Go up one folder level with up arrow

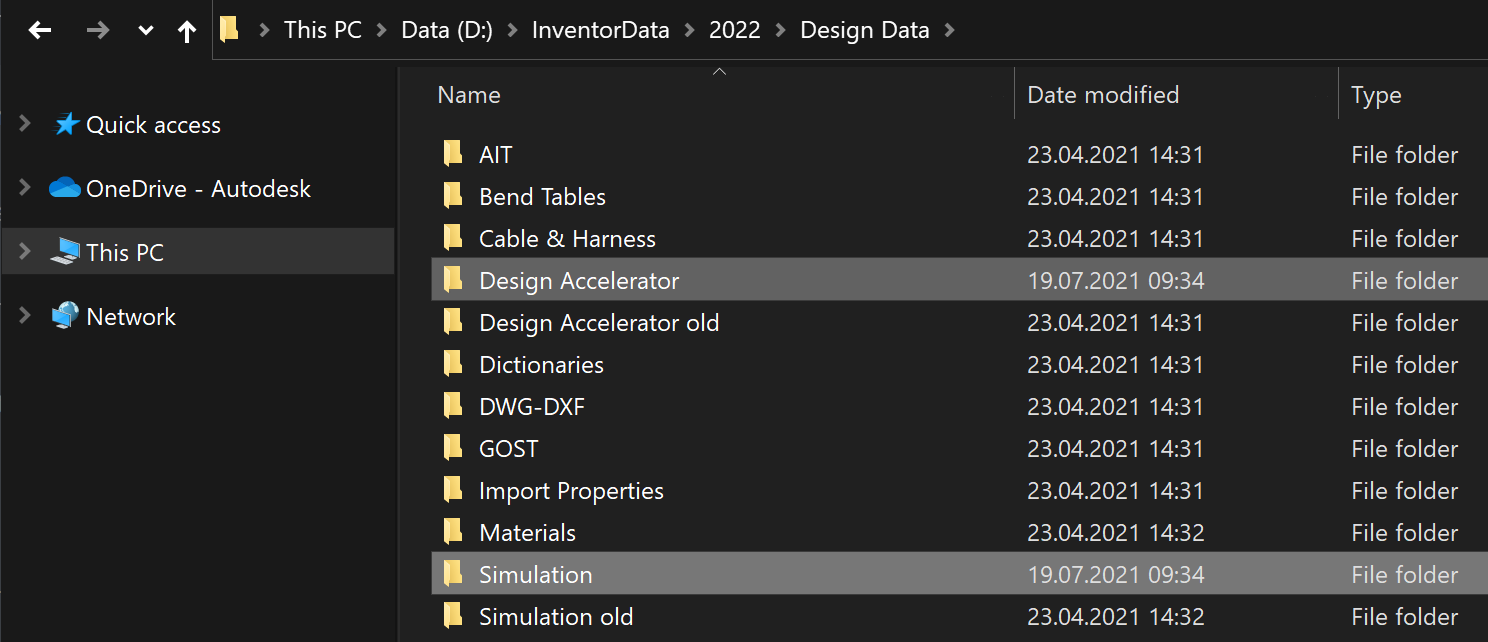click(186, 30)
